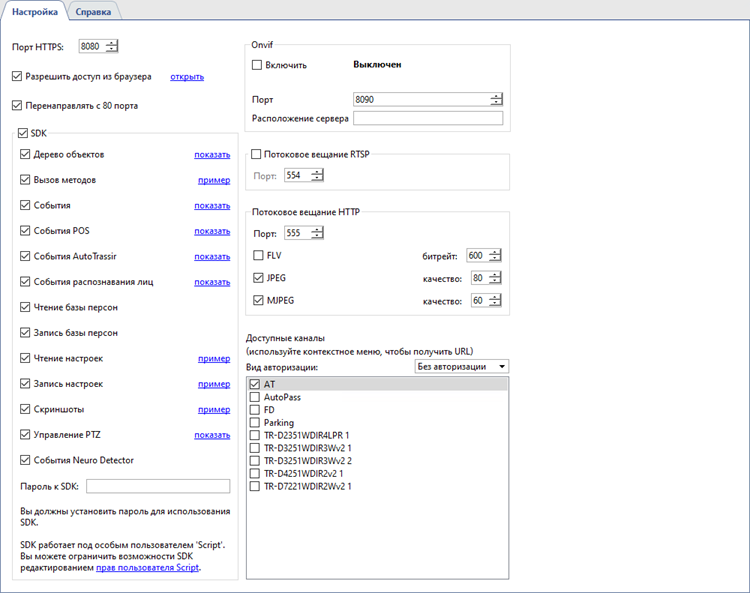Uncheck the SDK group checkbox
Viewport: 750px width, 593px height.
pyautogui.click(x=24, y=133)
